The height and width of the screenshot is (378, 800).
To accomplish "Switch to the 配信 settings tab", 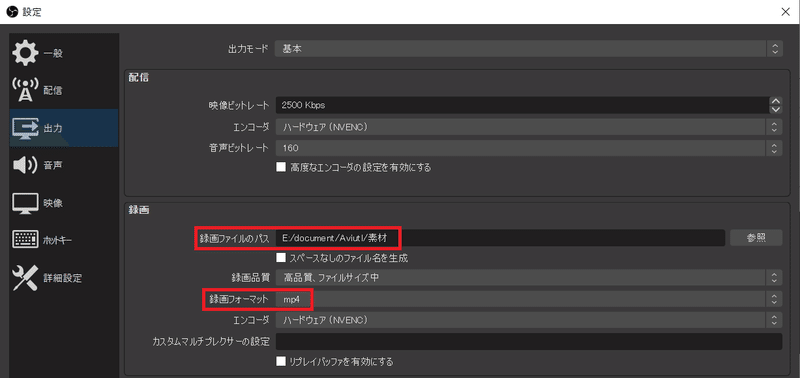I will click(x=64, y=90).
